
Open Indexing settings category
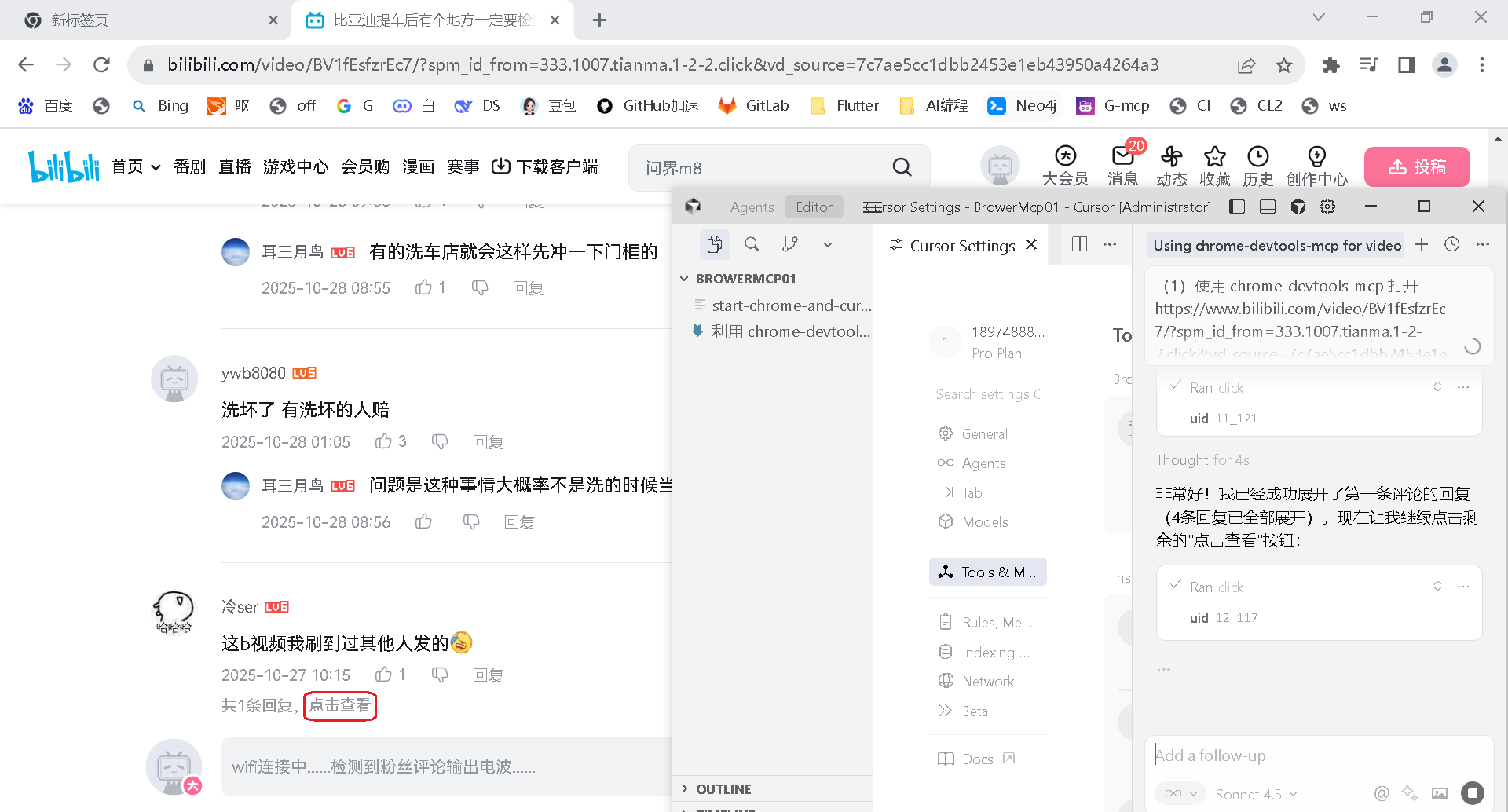(988, 653)
